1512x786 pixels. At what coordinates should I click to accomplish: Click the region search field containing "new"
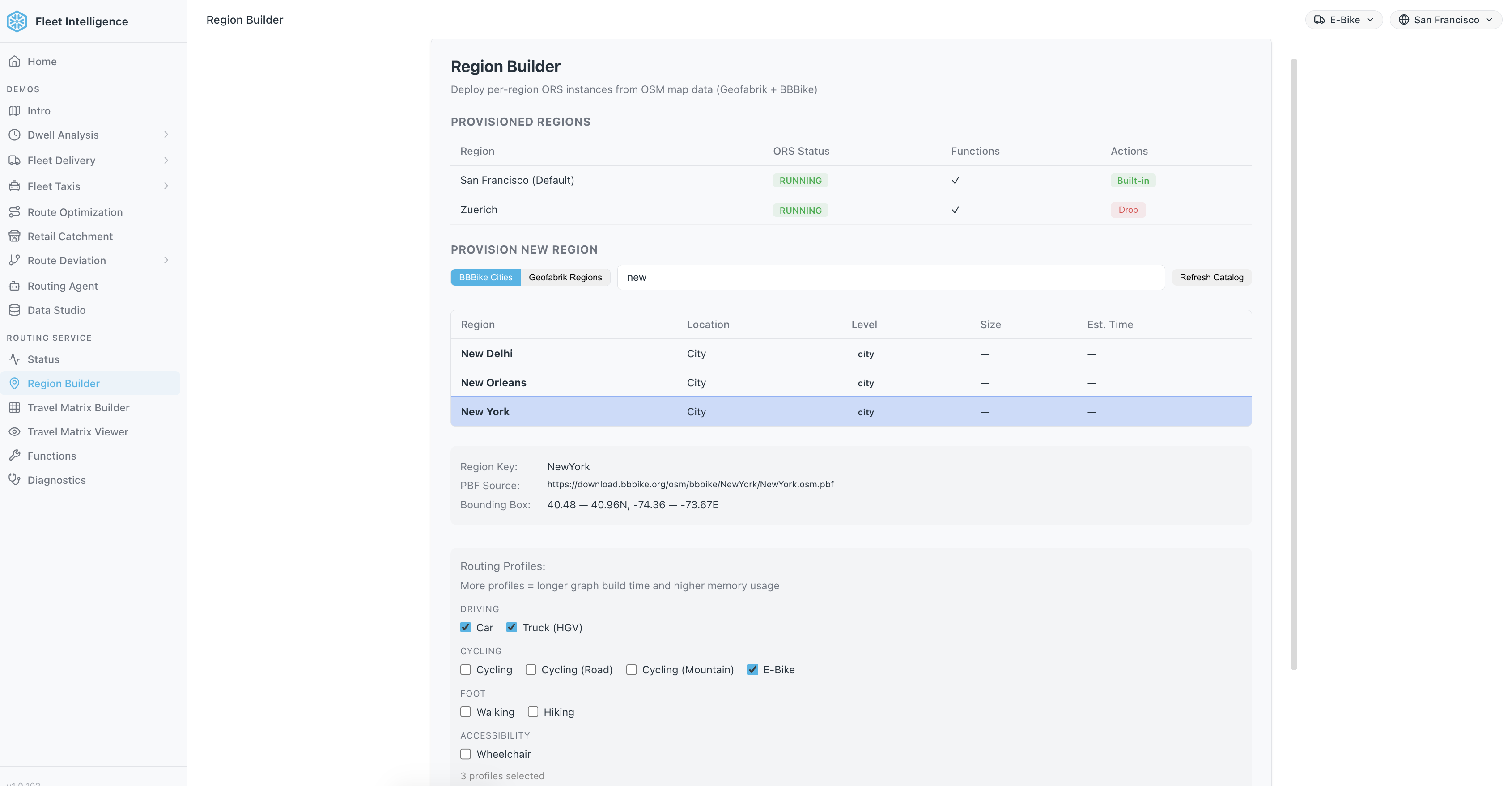[890, 278]
